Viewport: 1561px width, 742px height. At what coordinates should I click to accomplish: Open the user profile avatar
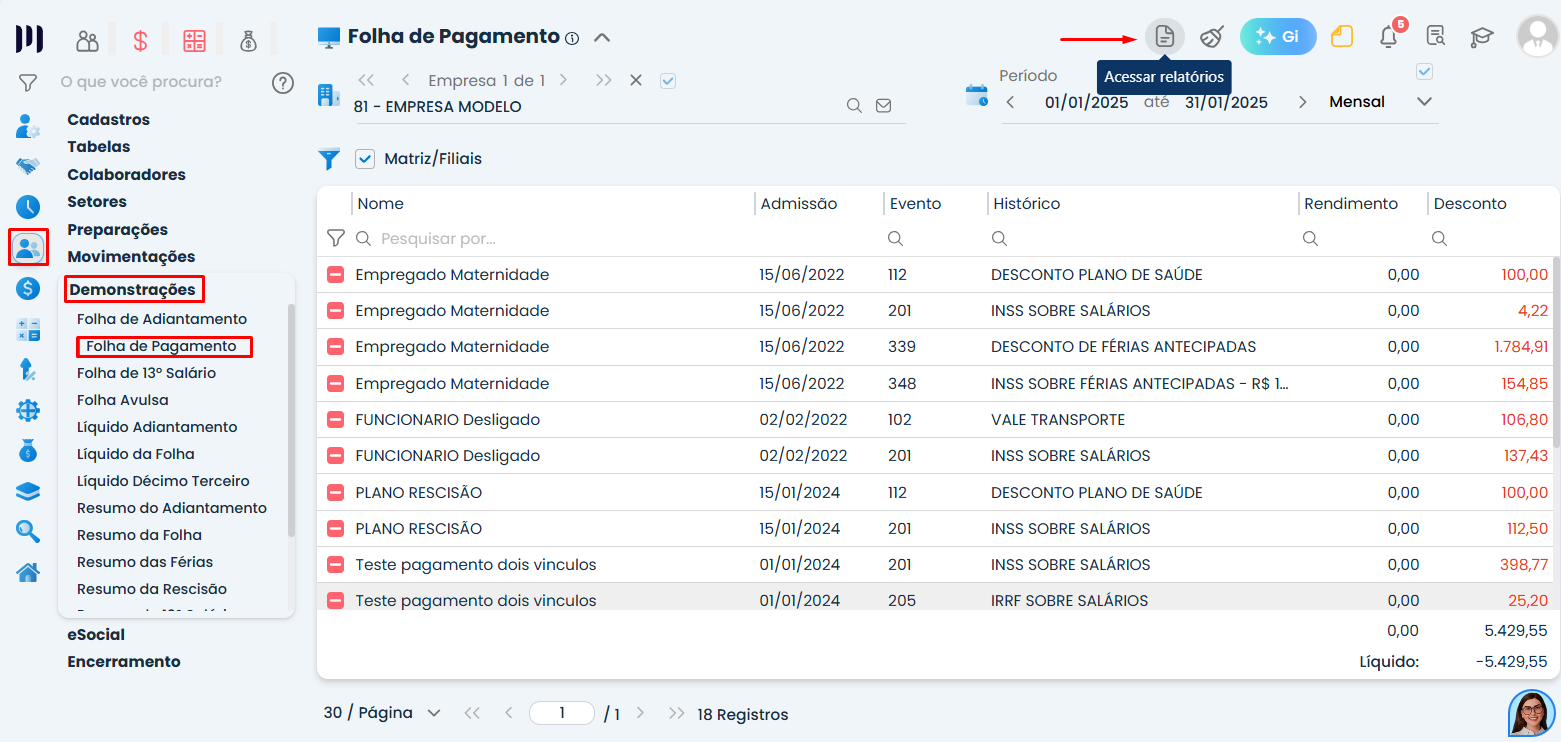pos(1537,36)
